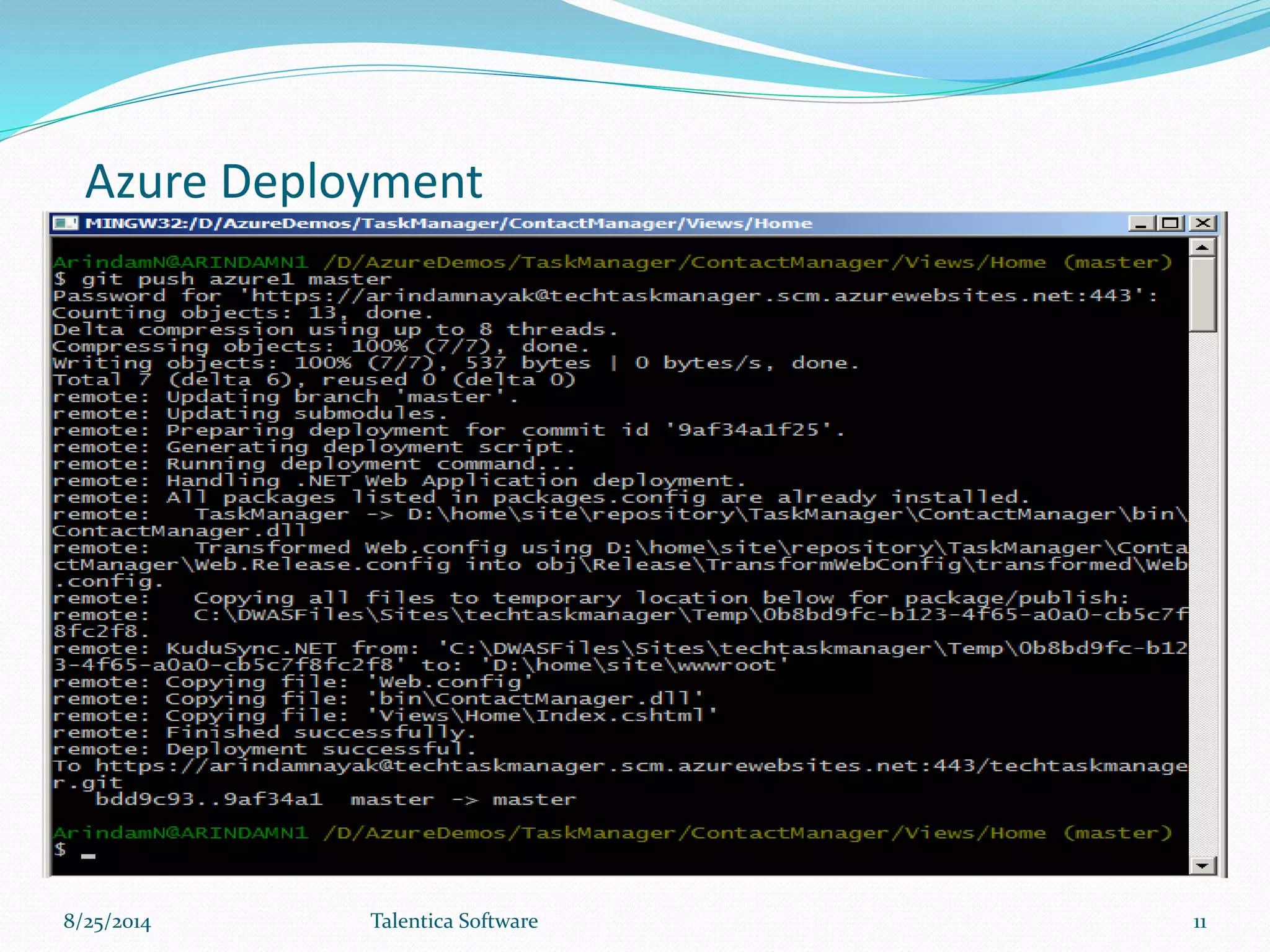Click 'KuduSync.NET from:' line

tap(620, 648)
